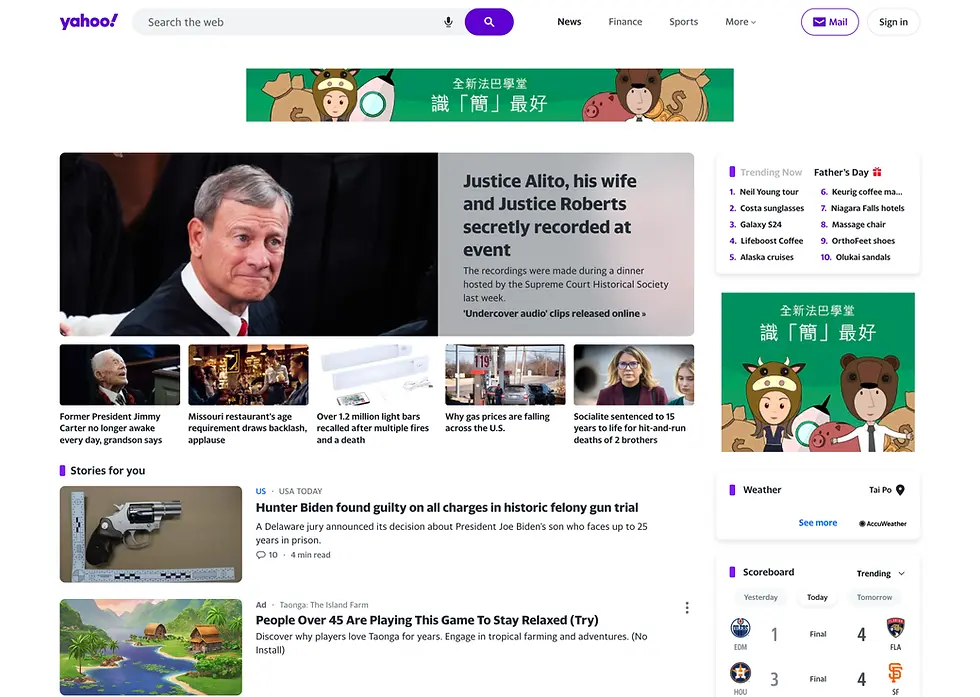Image resolution: width=980 pixels, height=697 pixels.
Task: Open the Sports tab
Action: click(683, 22)
